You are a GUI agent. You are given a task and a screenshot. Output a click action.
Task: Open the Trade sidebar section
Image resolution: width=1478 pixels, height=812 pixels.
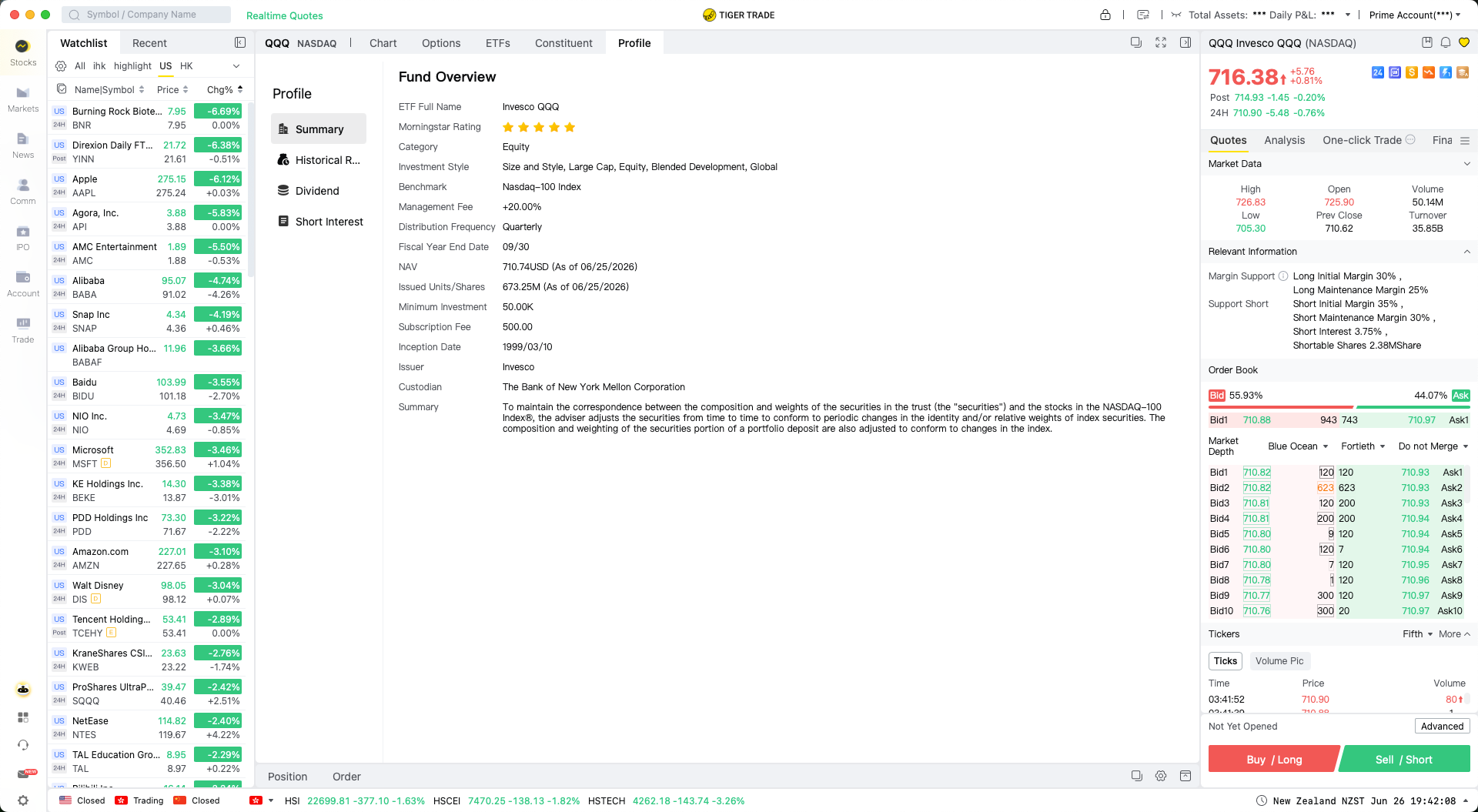pos(23,330)
